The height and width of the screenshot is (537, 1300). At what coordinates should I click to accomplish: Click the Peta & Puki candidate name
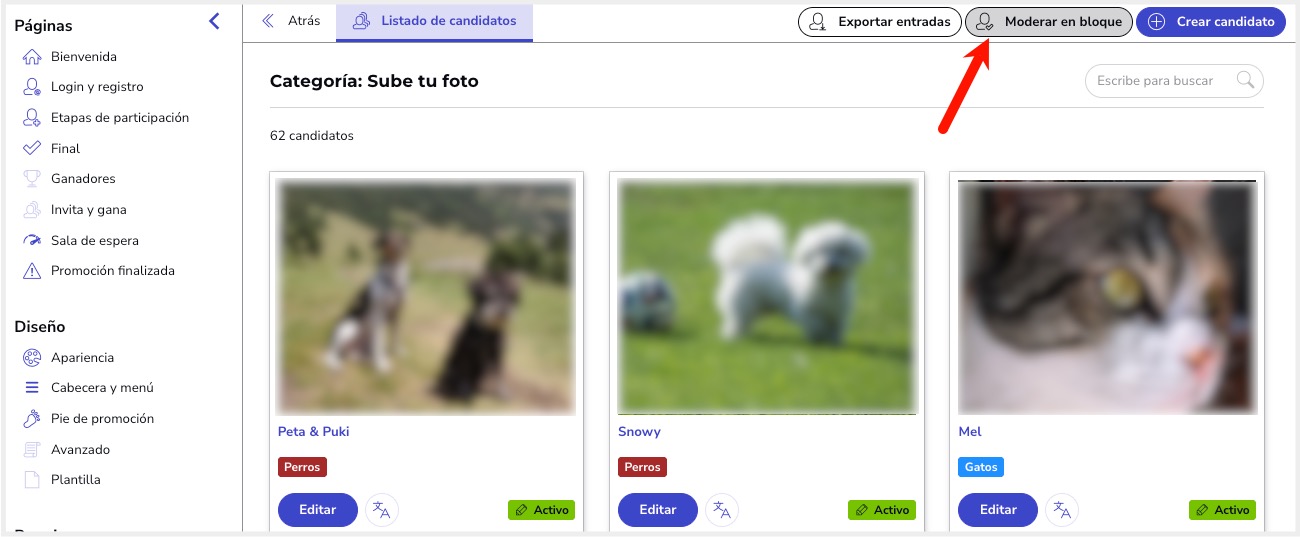click(313, 432)
